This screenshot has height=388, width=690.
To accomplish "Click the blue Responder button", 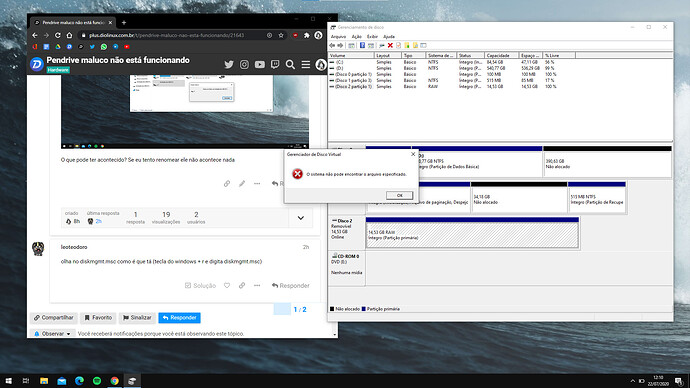I will tap(180, 318).
